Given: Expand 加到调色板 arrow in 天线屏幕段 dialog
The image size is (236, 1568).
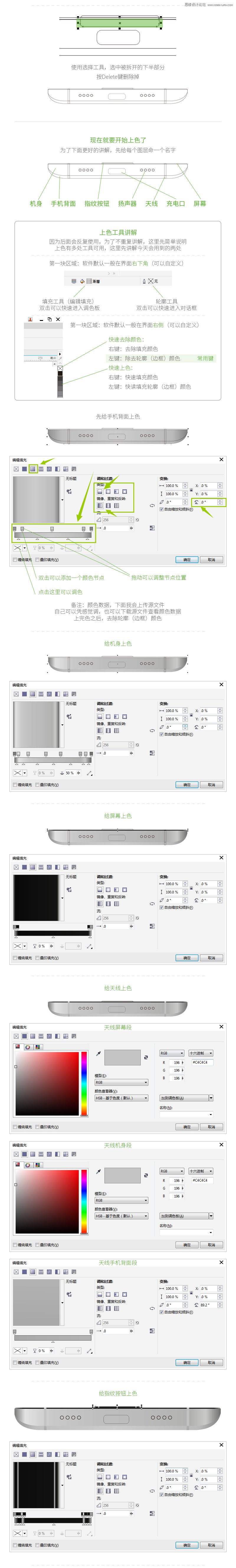Looking at the screenshot, I should point(211,1098).
